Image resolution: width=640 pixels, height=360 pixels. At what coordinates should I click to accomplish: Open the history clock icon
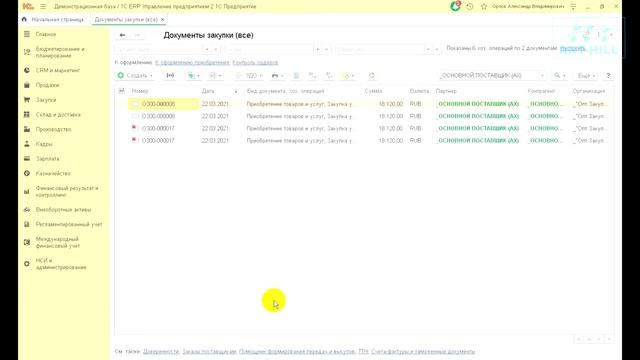470,7
